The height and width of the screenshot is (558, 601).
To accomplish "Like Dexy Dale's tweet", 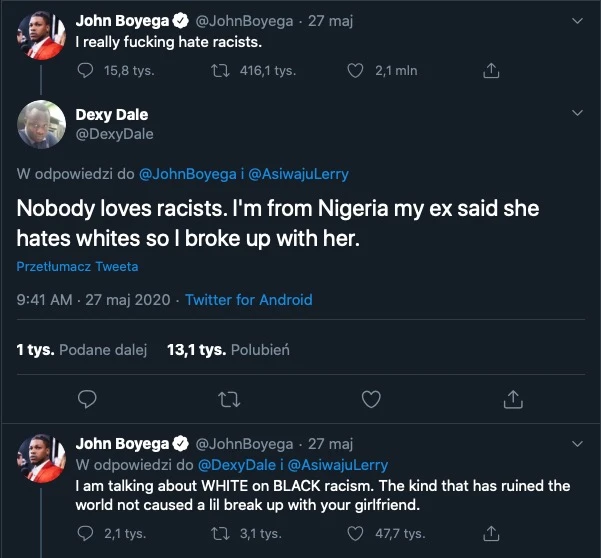I will pyautogui.click(x=371, y=399).
